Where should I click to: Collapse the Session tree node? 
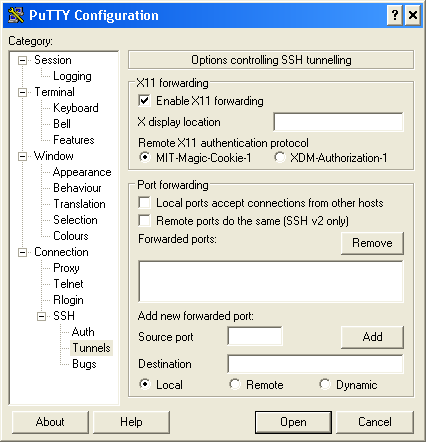point(22,60)
